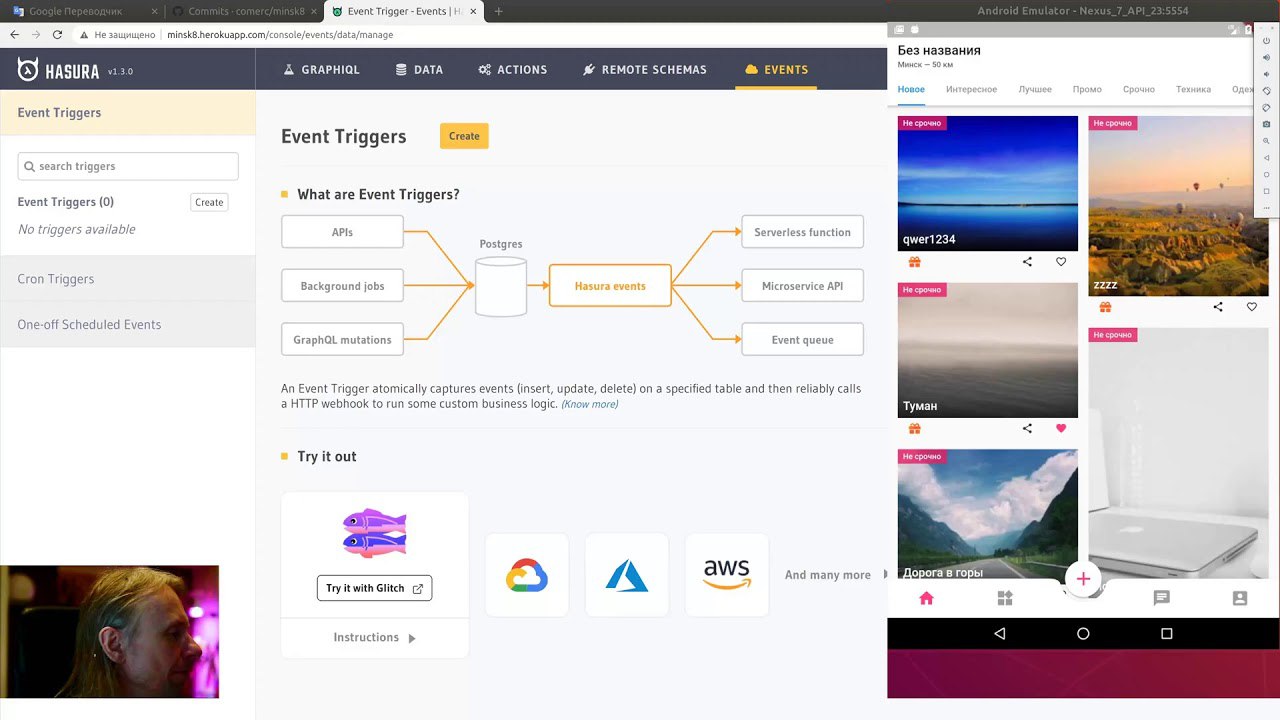The image size is (1280, 720).
Task: Tap the chat icon in bottom navigation
Action: tap(1161, 598)
